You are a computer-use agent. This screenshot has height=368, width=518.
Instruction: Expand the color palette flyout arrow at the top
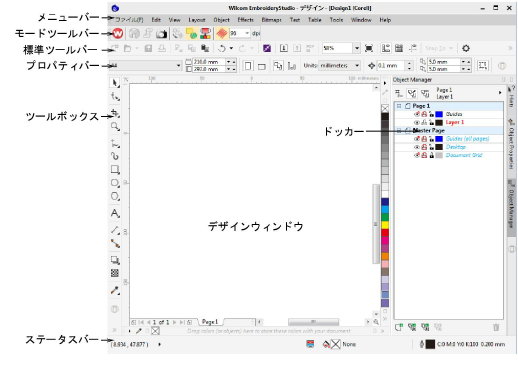point(385,83)
